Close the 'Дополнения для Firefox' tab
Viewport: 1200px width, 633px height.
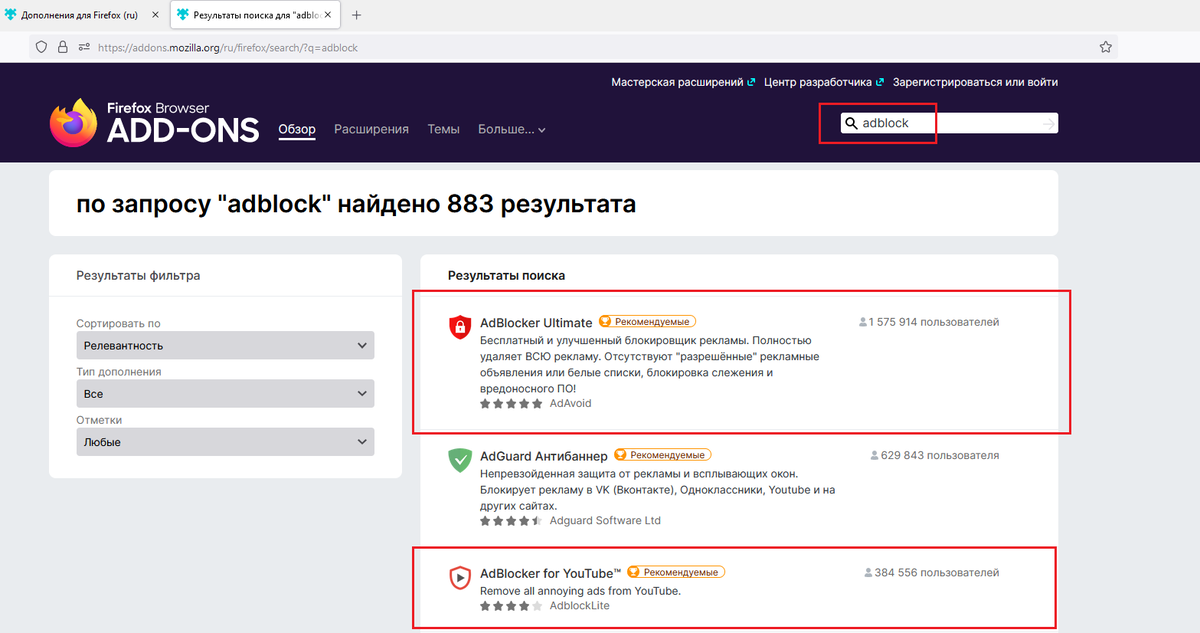(x=155, y=15)
